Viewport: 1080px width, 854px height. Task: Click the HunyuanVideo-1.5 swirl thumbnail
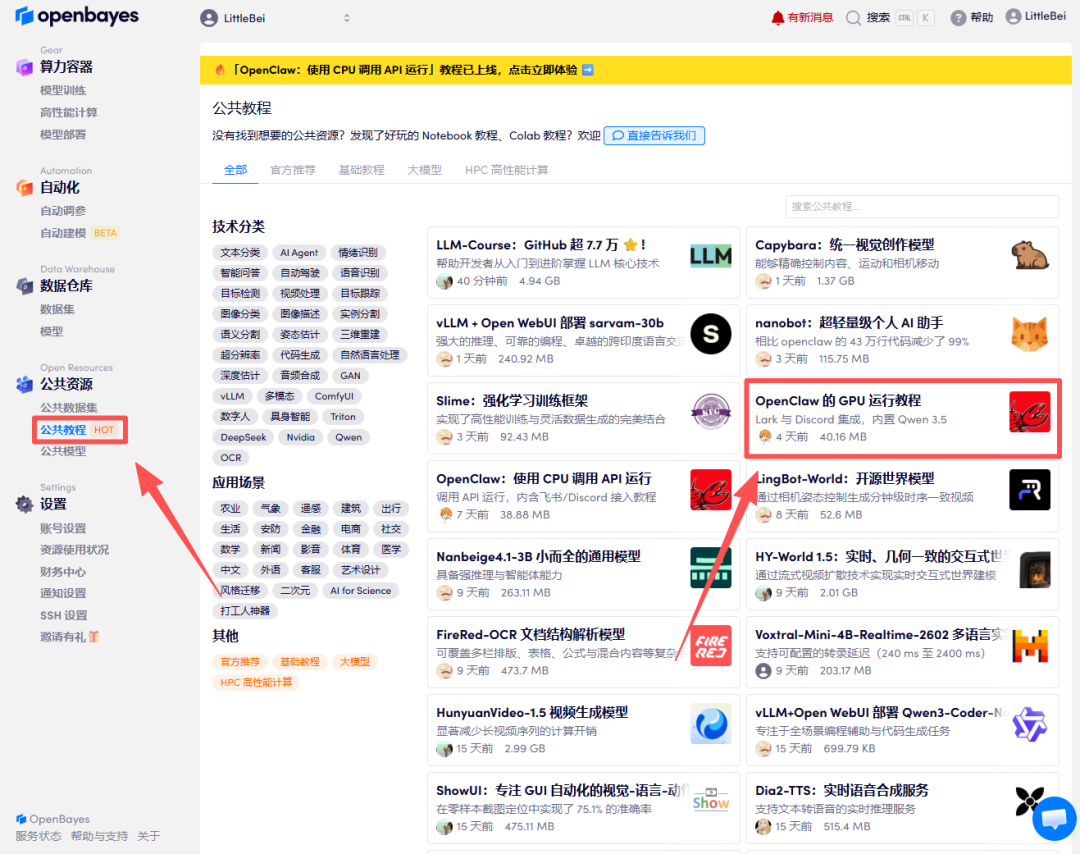point(711,723)
